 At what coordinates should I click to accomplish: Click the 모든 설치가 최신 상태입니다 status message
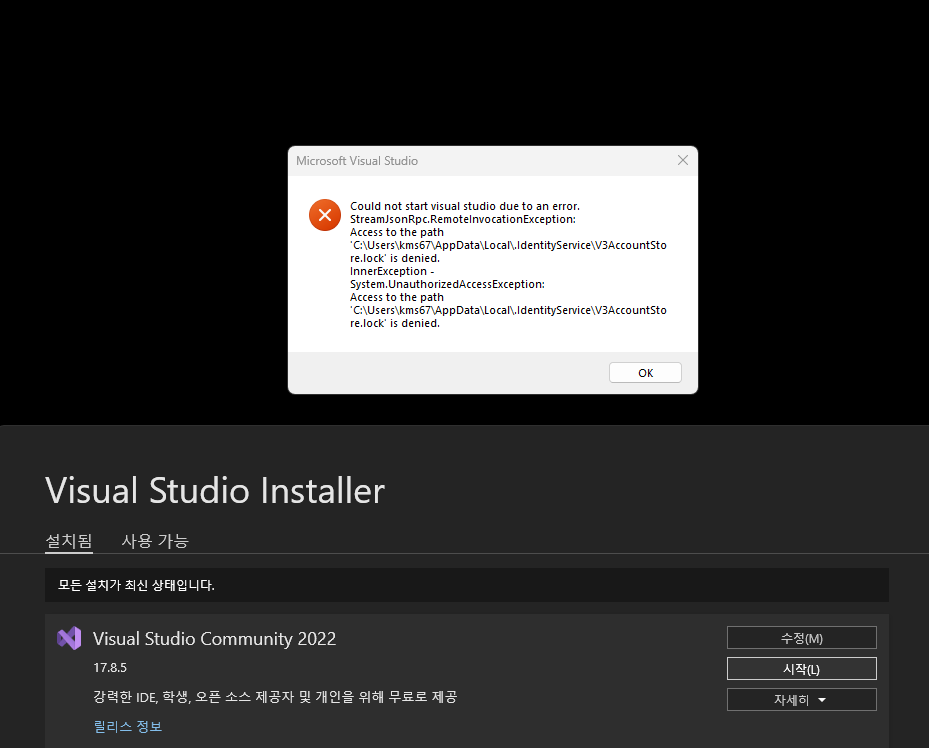point(136,585)
